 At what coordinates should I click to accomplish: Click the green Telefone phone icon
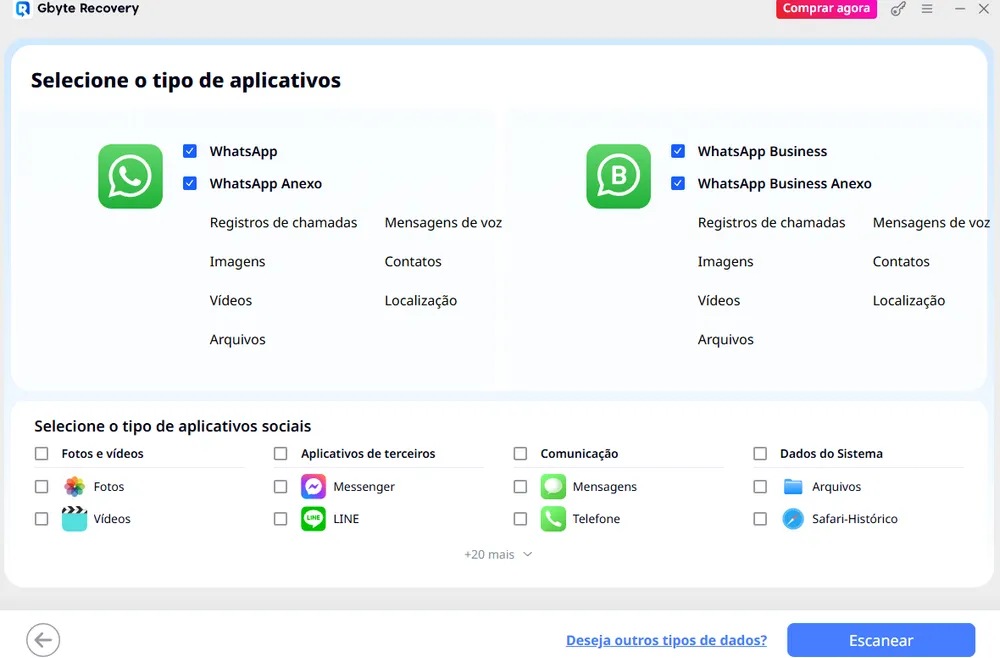click(x=553, y=518)
